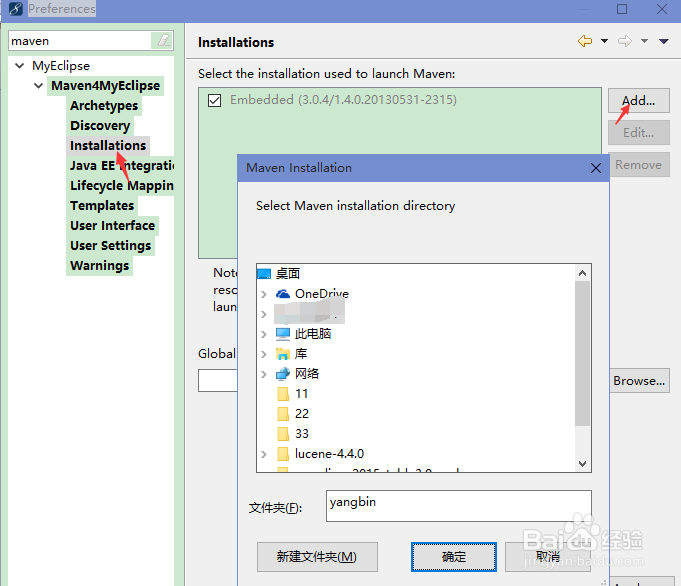Select the 桌面 desktop icon entry
The height and width of the screenshot is (586, 681).
[264, 274]
